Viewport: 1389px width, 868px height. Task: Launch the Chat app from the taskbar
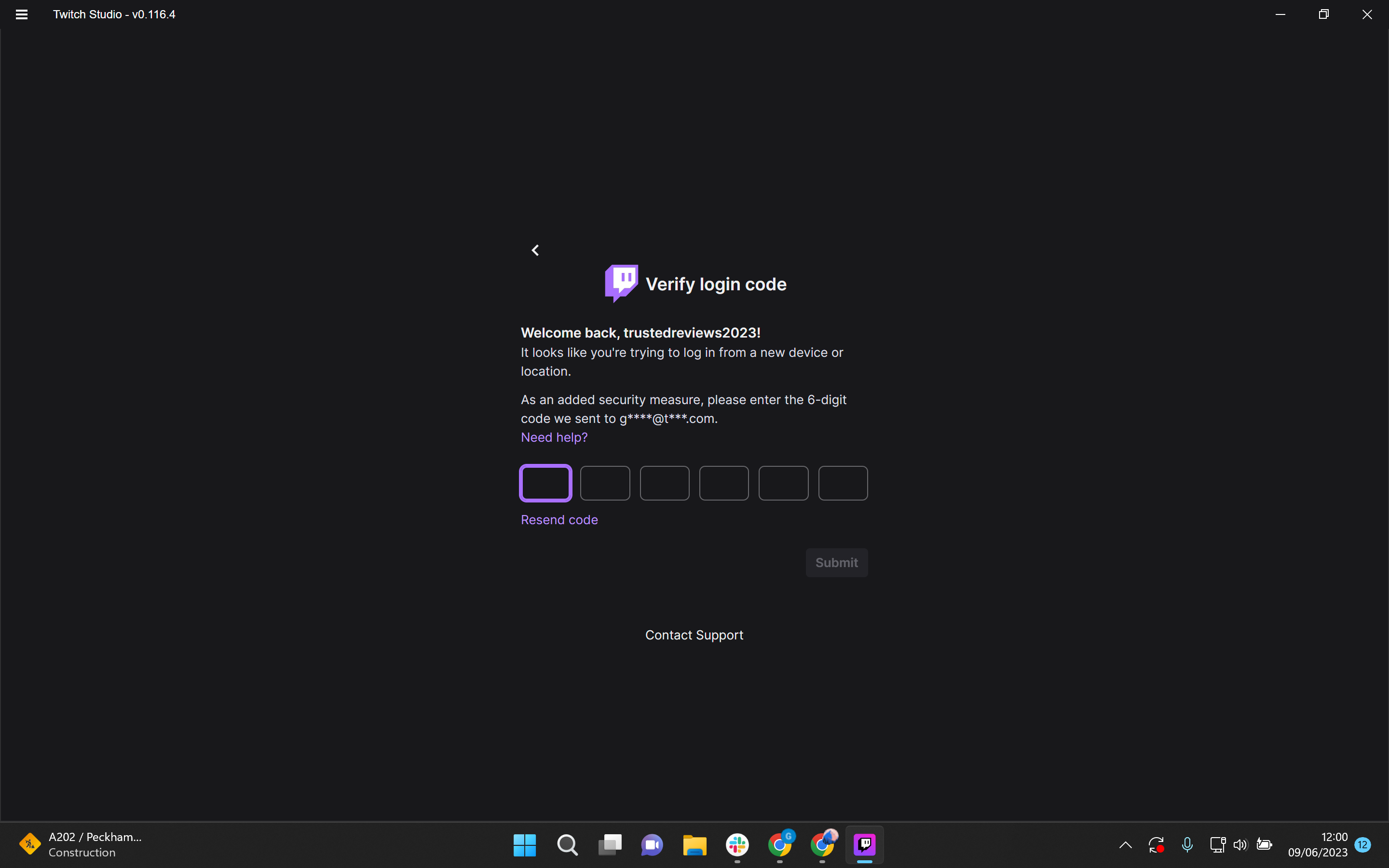coord(652,845)
